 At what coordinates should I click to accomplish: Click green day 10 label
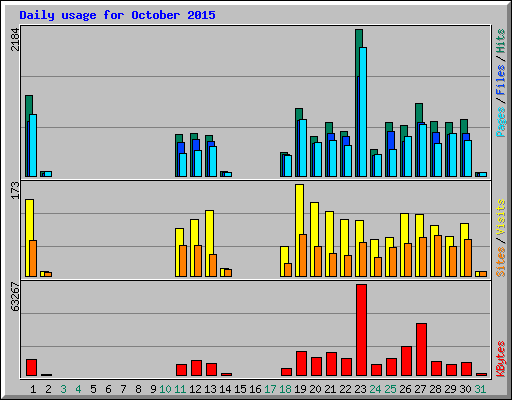(x=165, y=389)
